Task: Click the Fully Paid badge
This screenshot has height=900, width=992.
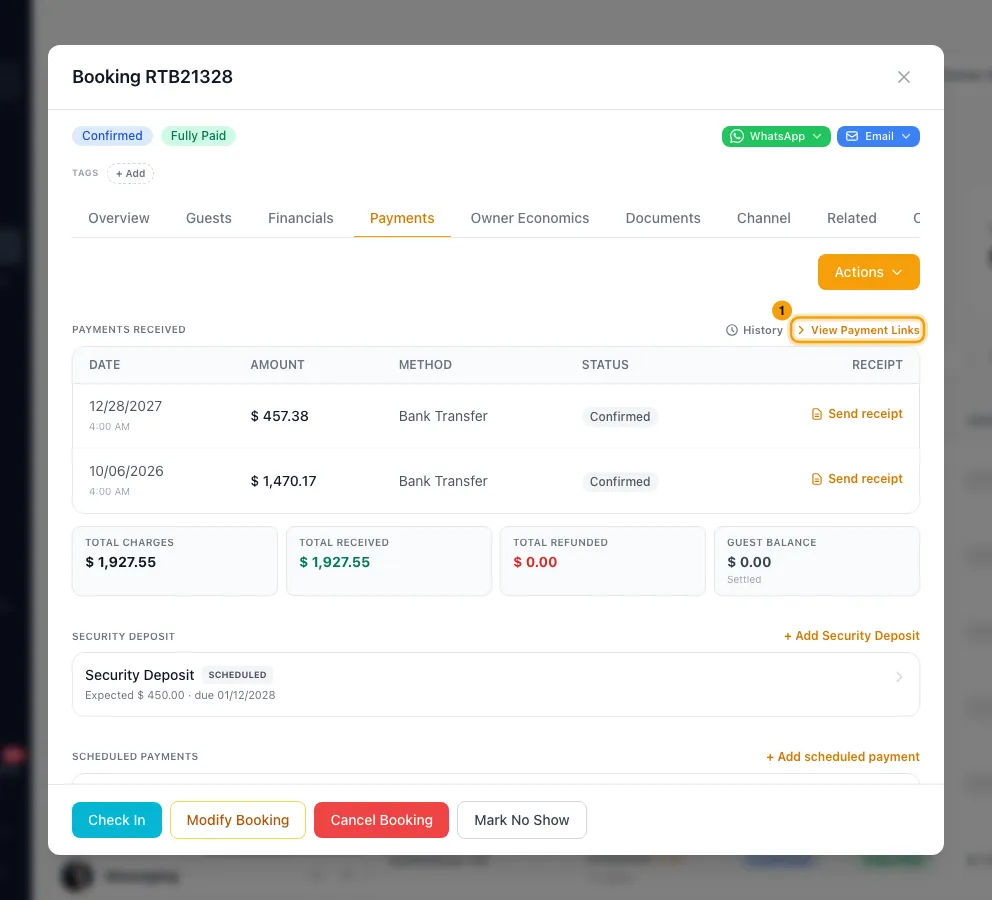Action: click(x=198, y=136)
